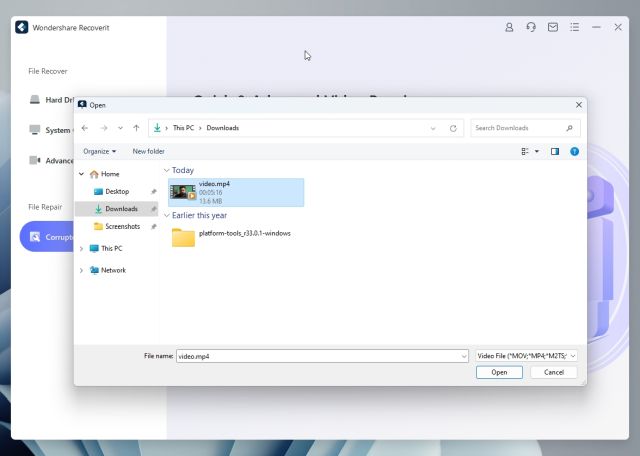Open recent locations dropdown arrow
The height and width of the screenshot is (456, 640).
coord(120,128)
